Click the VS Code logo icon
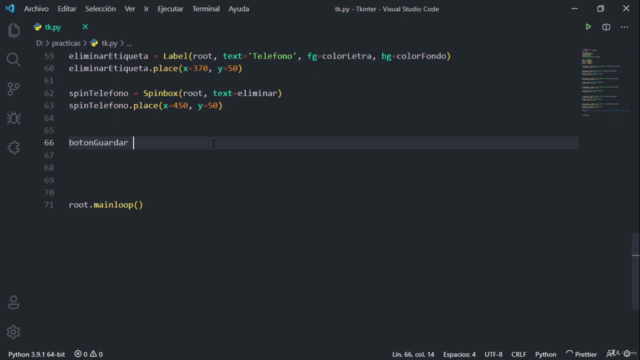Image resolution: width=640 pixels, height=360 pixels. click(10, 9)
